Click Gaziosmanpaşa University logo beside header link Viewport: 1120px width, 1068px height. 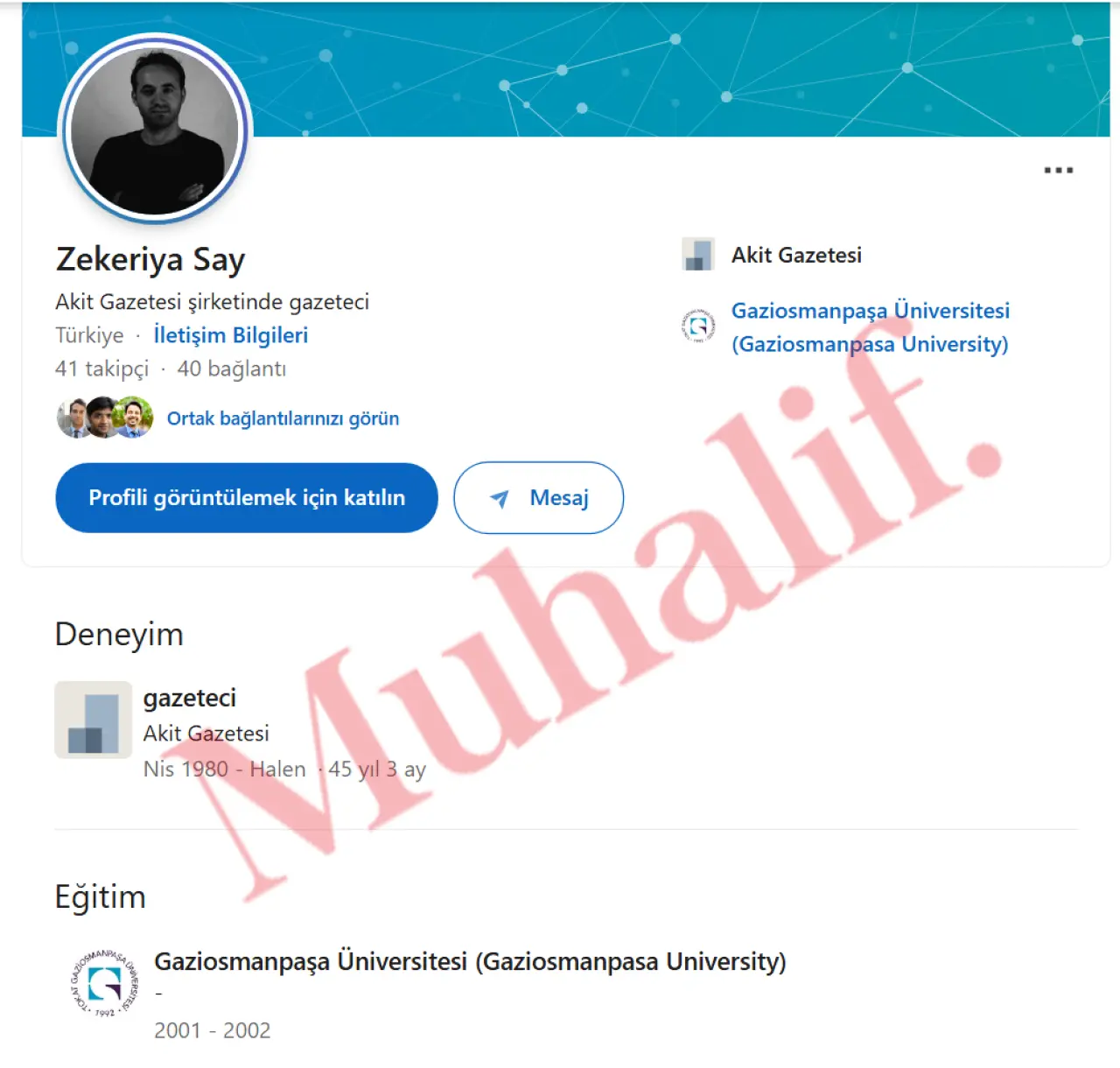tap(698, 326)
